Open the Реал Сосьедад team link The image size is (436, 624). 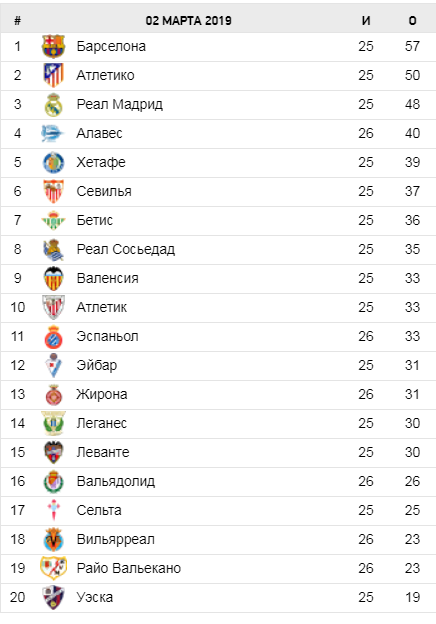126,250
